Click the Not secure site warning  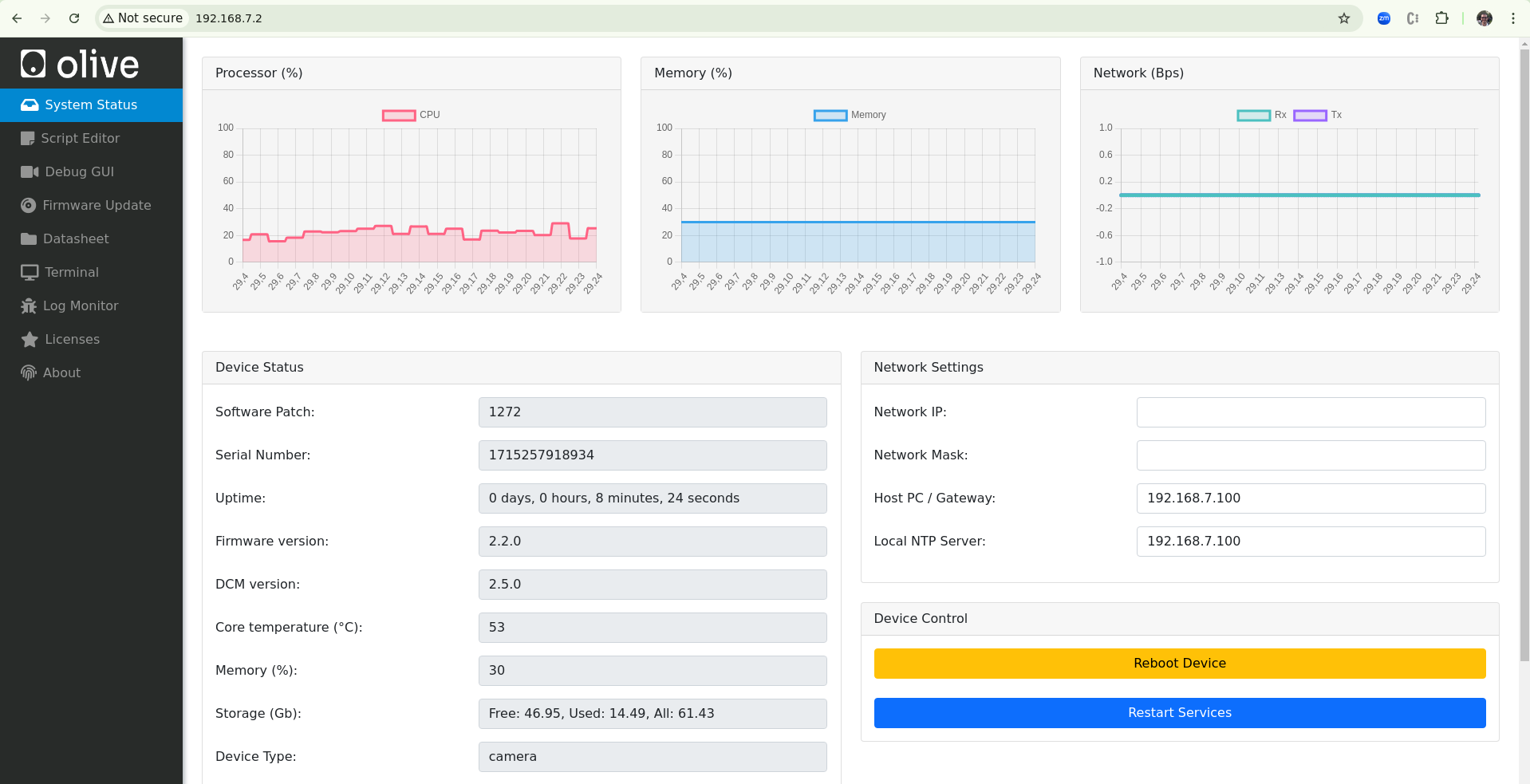143,18
